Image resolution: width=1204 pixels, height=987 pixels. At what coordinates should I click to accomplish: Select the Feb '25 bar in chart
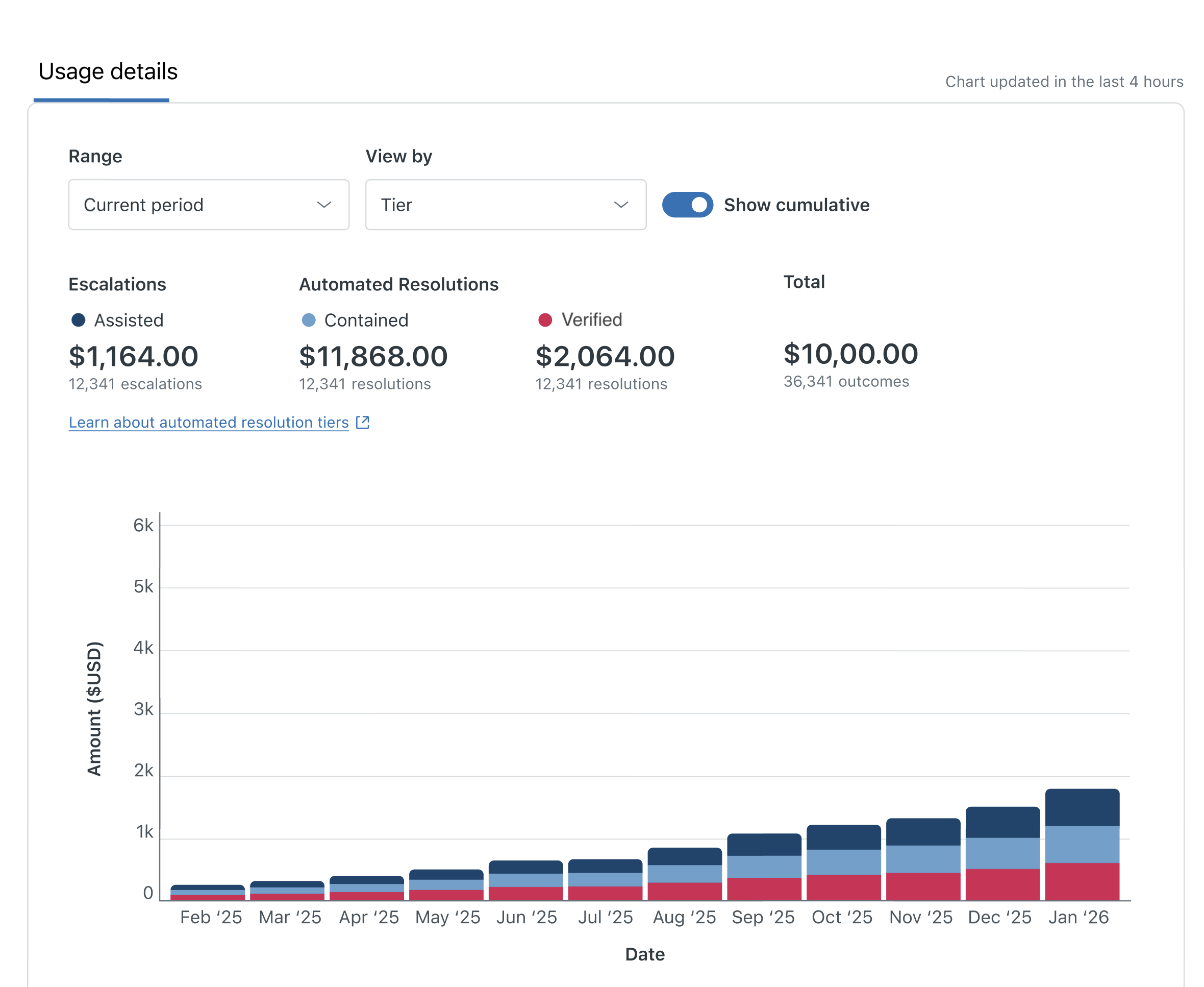click(208, 893)
